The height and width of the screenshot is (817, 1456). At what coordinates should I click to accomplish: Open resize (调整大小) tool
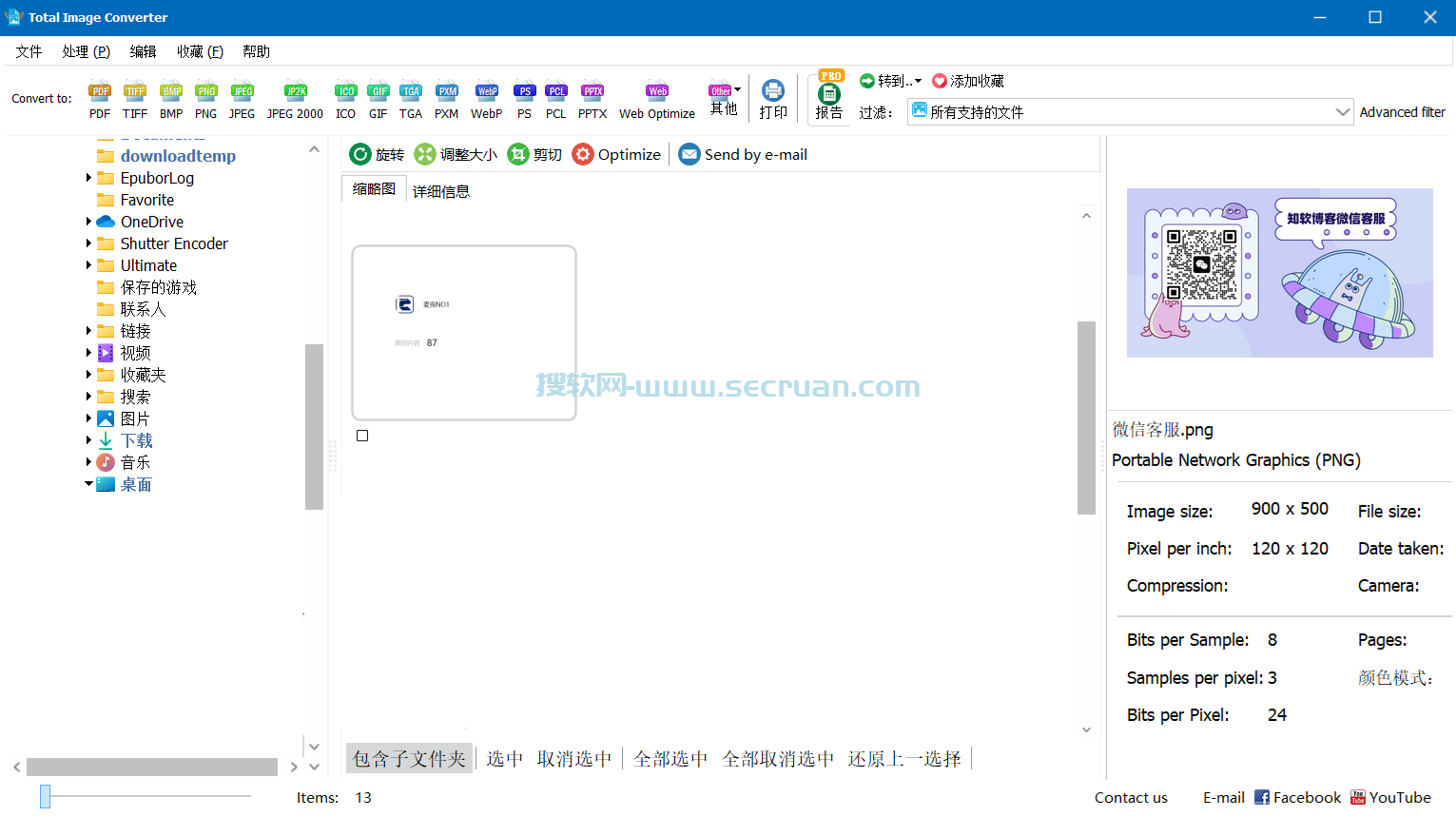click(456, 154)
